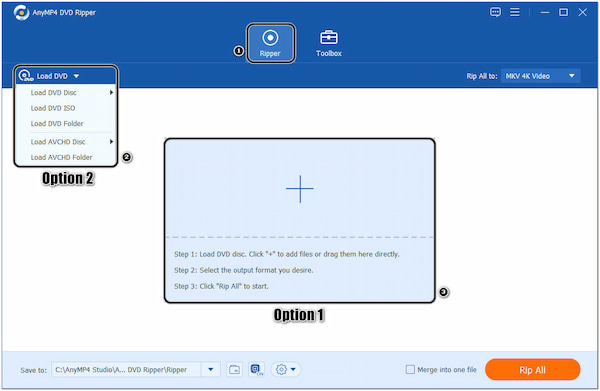Click the GPU acceleration icon

256,370
